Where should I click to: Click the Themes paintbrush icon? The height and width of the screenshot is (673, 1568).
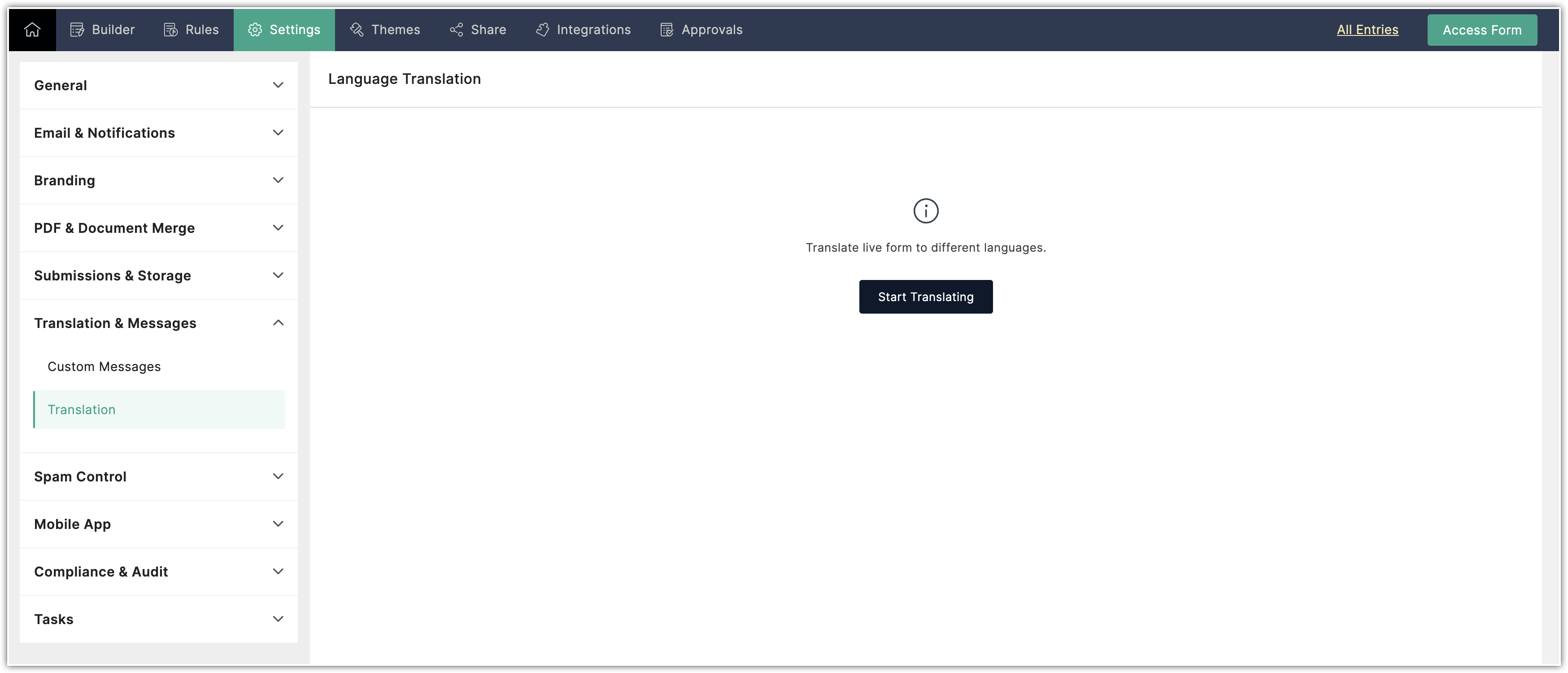tap(357, 30)
